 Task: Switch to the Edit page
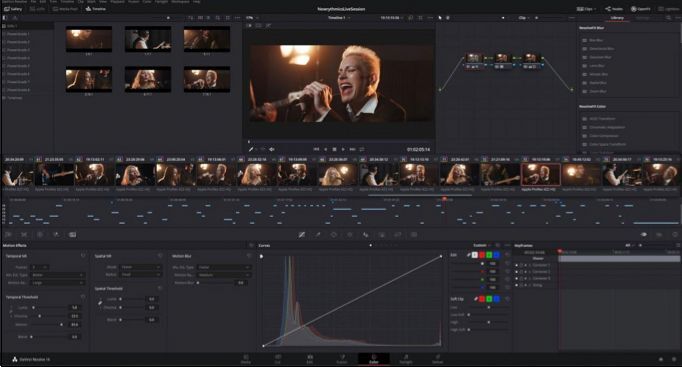[310, 359]
